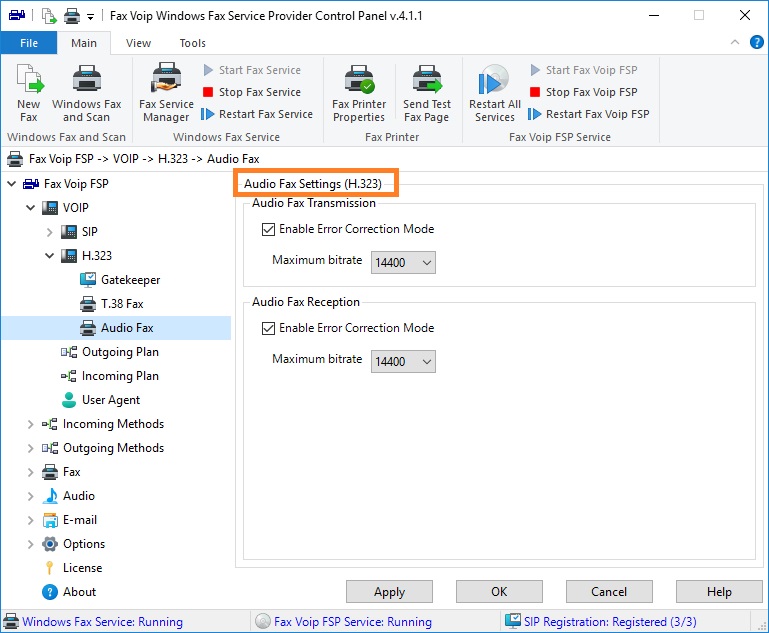The height and width of the screenshot is (633, 769).
Task: Select Outgoing Plan in tree
Action: [110, 352]
